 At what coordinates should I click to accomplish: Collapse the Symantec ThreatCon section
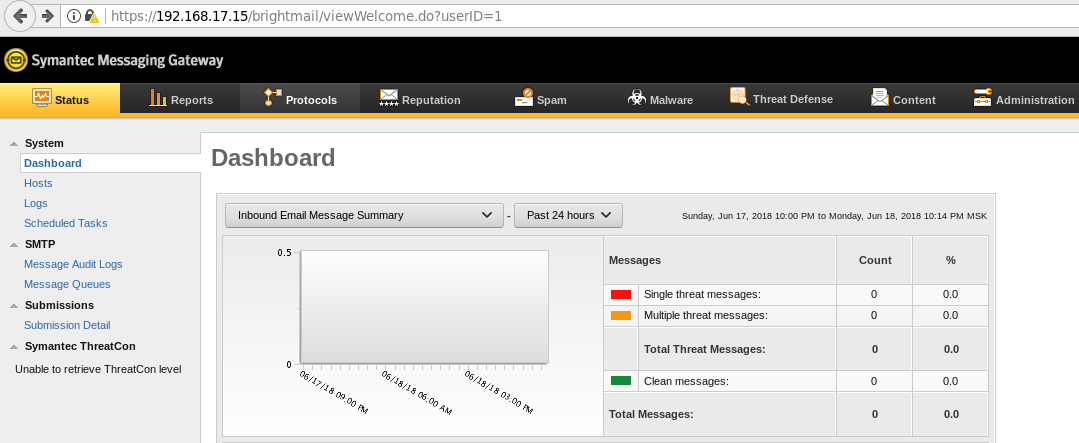click(x=13, y=347)
